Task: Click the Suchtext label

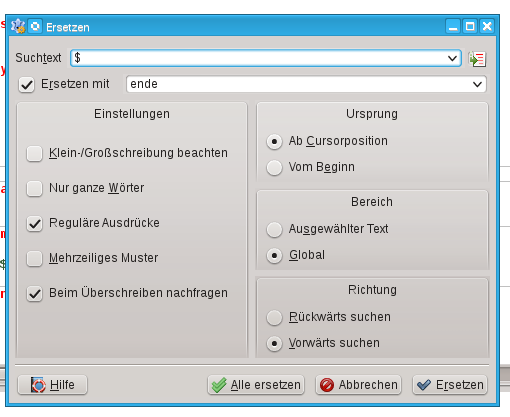Action: 38,58
